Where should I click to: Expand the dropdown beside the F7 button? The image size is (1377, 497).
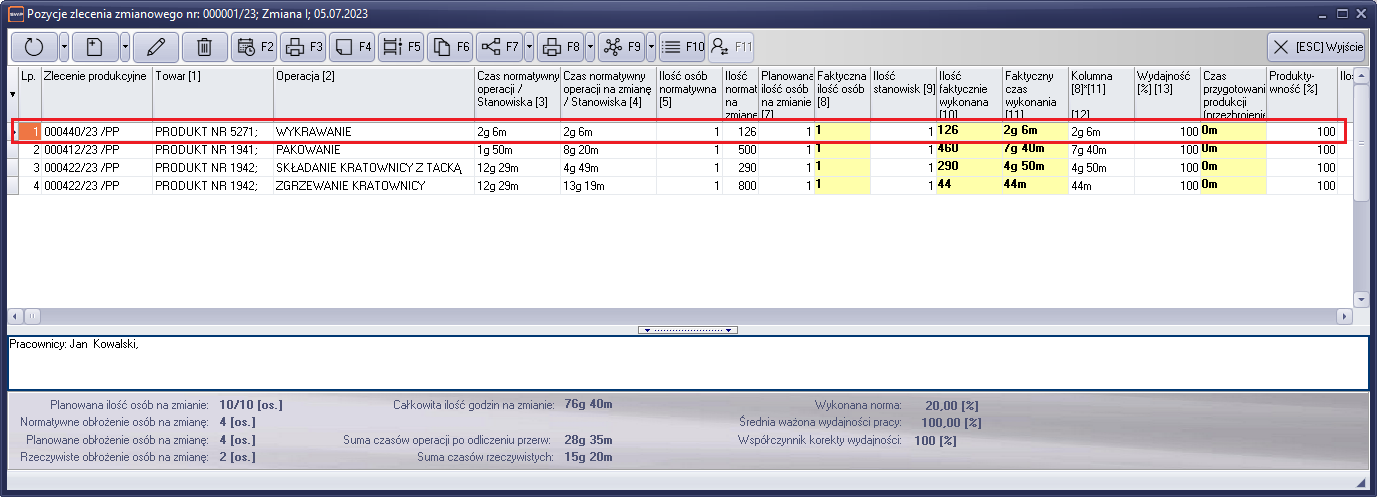click(528, 47)
